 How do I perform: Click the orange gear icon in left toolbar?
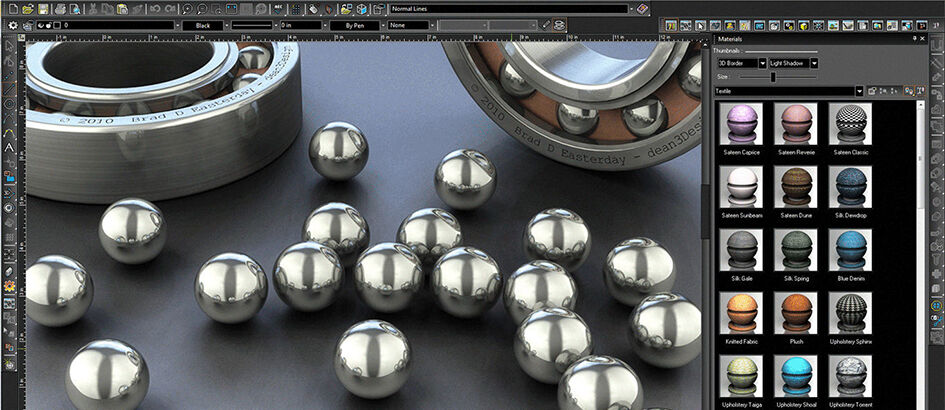9,286
